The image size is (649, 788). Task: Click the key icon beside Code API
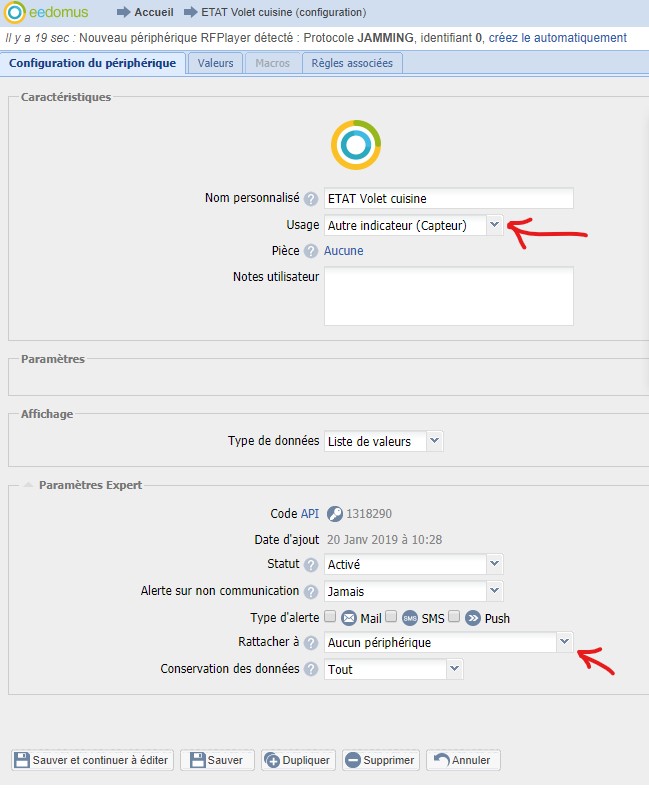[335, 514]
